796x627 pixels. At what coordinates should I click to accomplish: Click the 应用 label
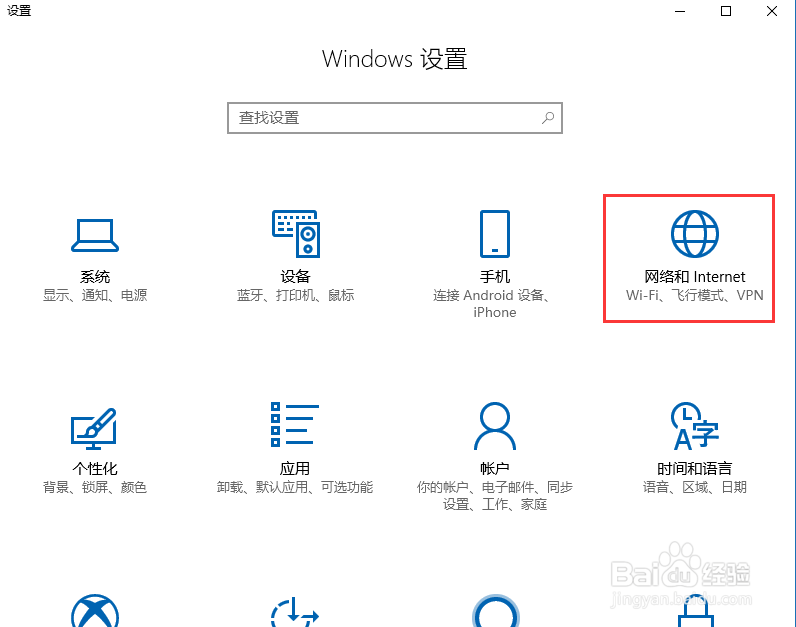click(295, 468)
